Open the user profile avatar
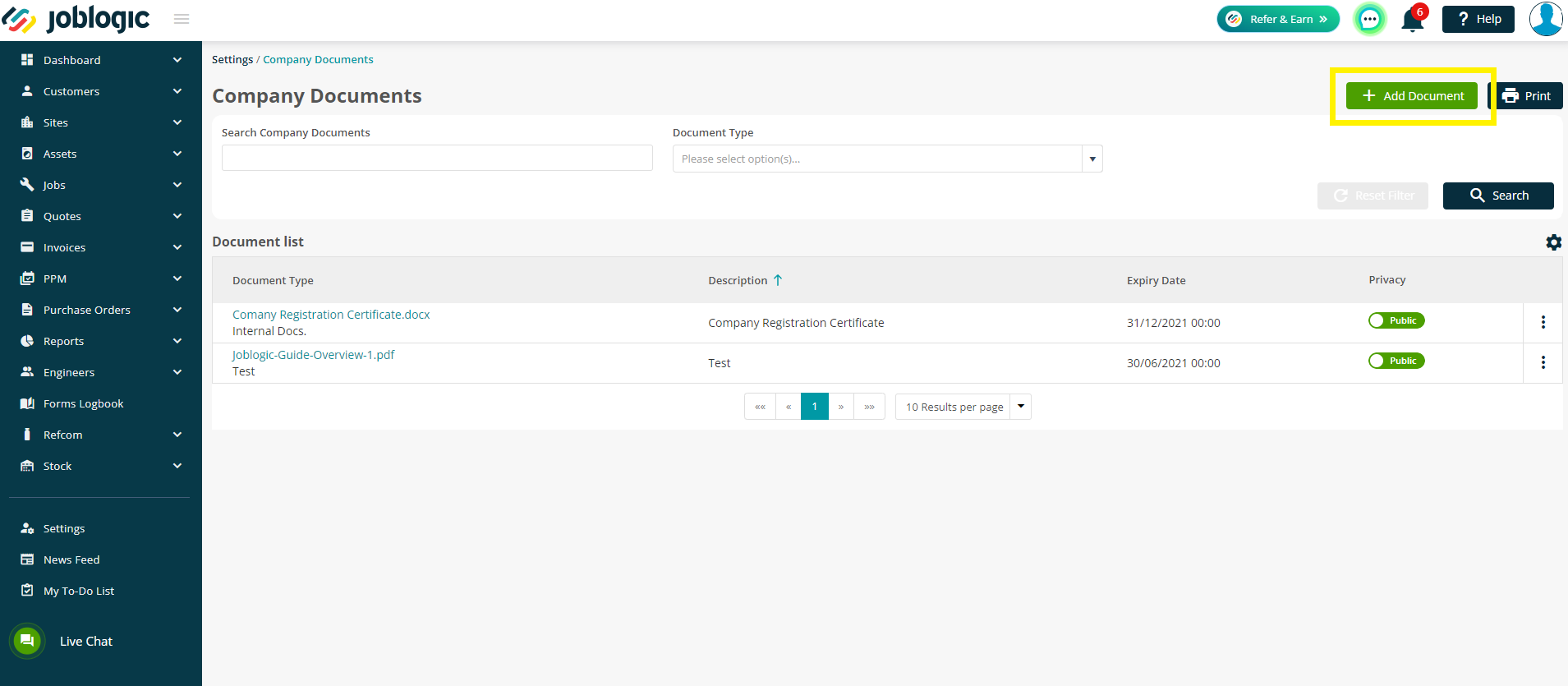This screenshot has width=1568, height=686. coord(1546,19)
